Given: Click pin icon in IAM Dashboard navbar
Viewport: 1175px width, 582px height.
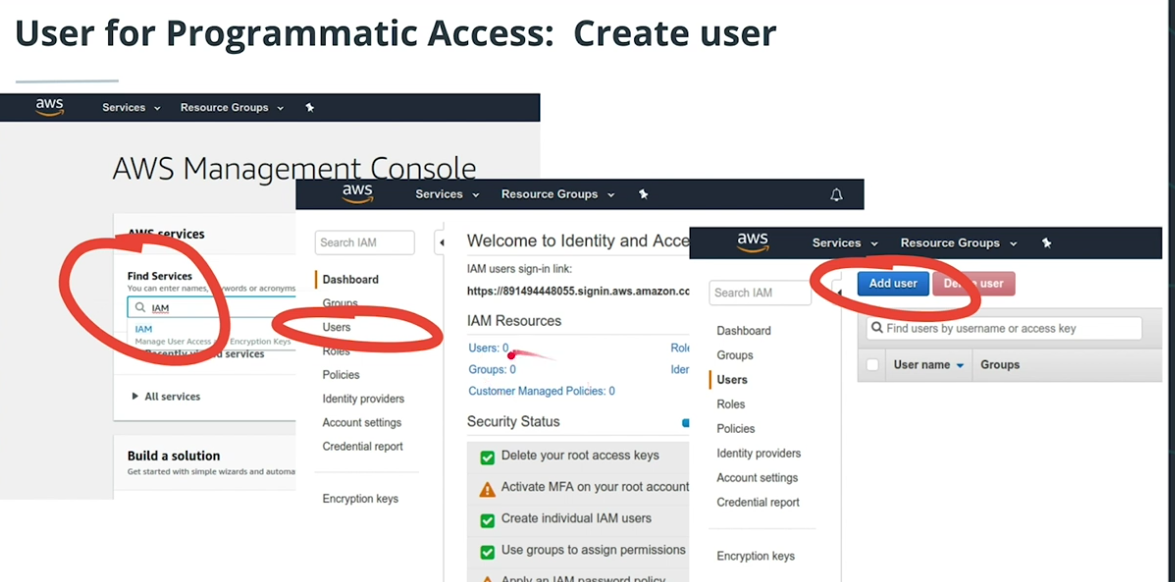Looking at the screenshot, I should pyautogui.click(x=643, y=194).
